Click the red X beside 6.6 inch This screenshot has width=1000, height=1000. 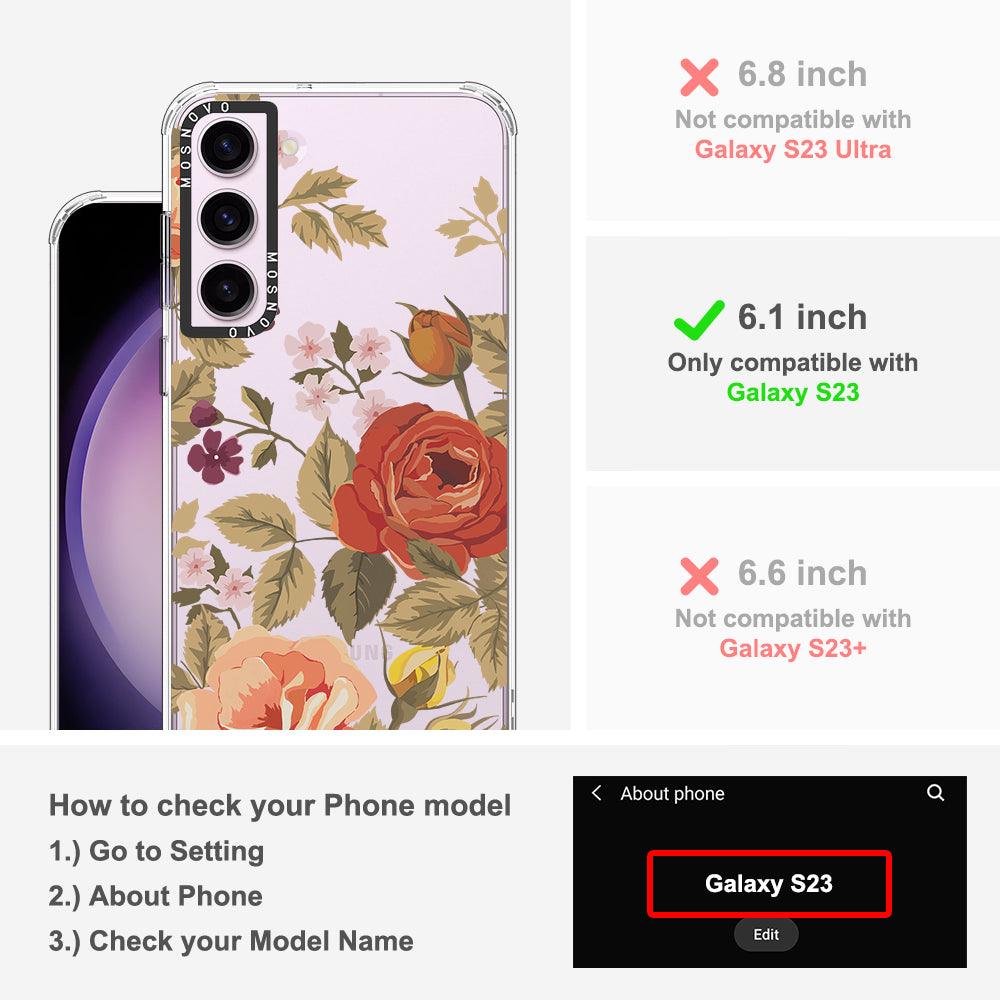point(699,576)
